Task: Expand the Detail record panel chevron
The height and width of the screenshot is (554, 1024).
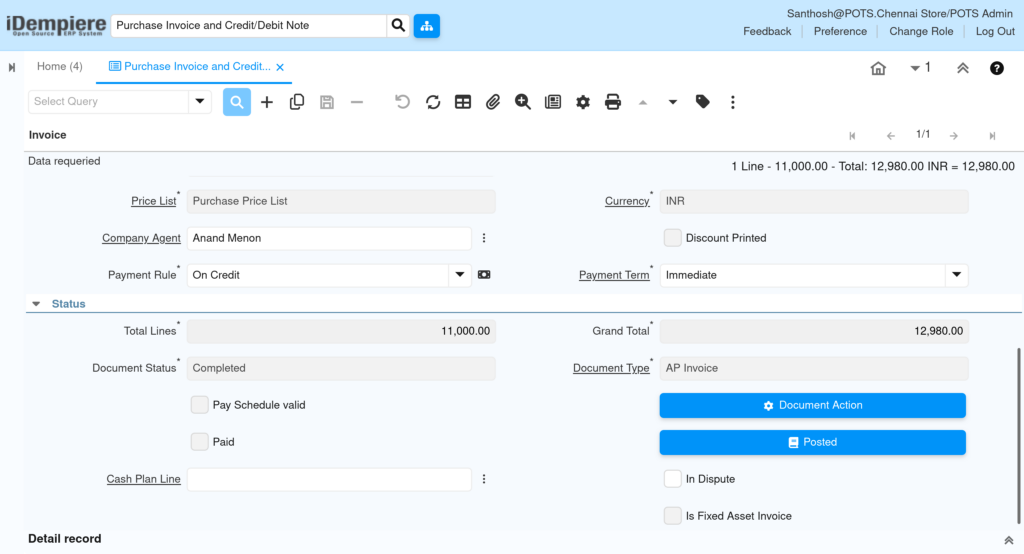Action: (1008, 540)
